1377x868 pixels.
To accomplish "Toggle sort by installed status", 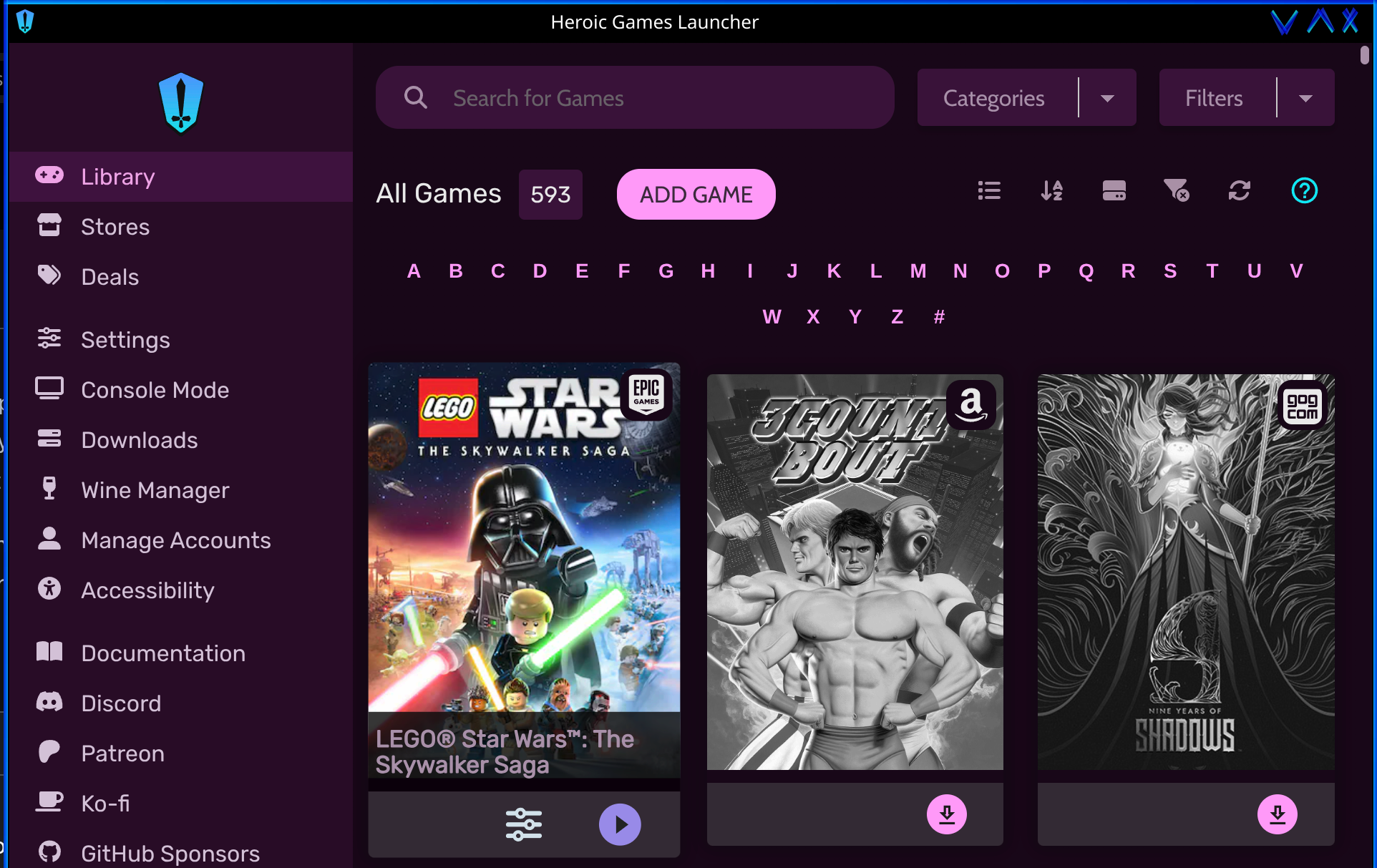I will tap(1114, 190).
